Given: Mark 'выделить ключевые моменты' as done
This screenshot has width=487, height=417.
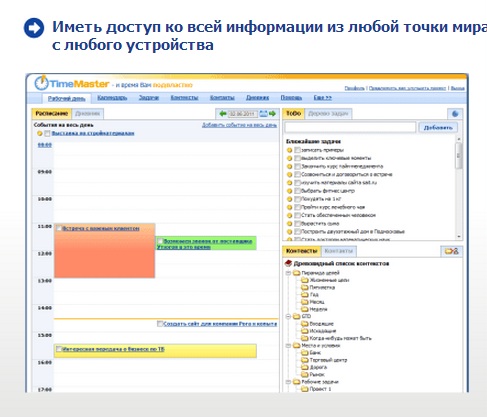Looking at the screenshot, I should (x=297, y=158).
